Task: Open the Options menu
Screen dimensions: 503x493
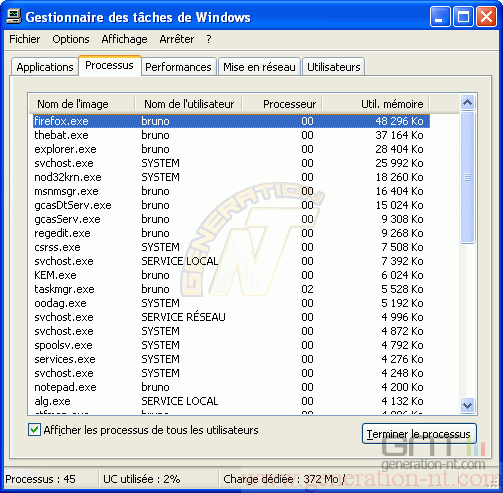Action: pyautogui.click(x=71, y=39)
